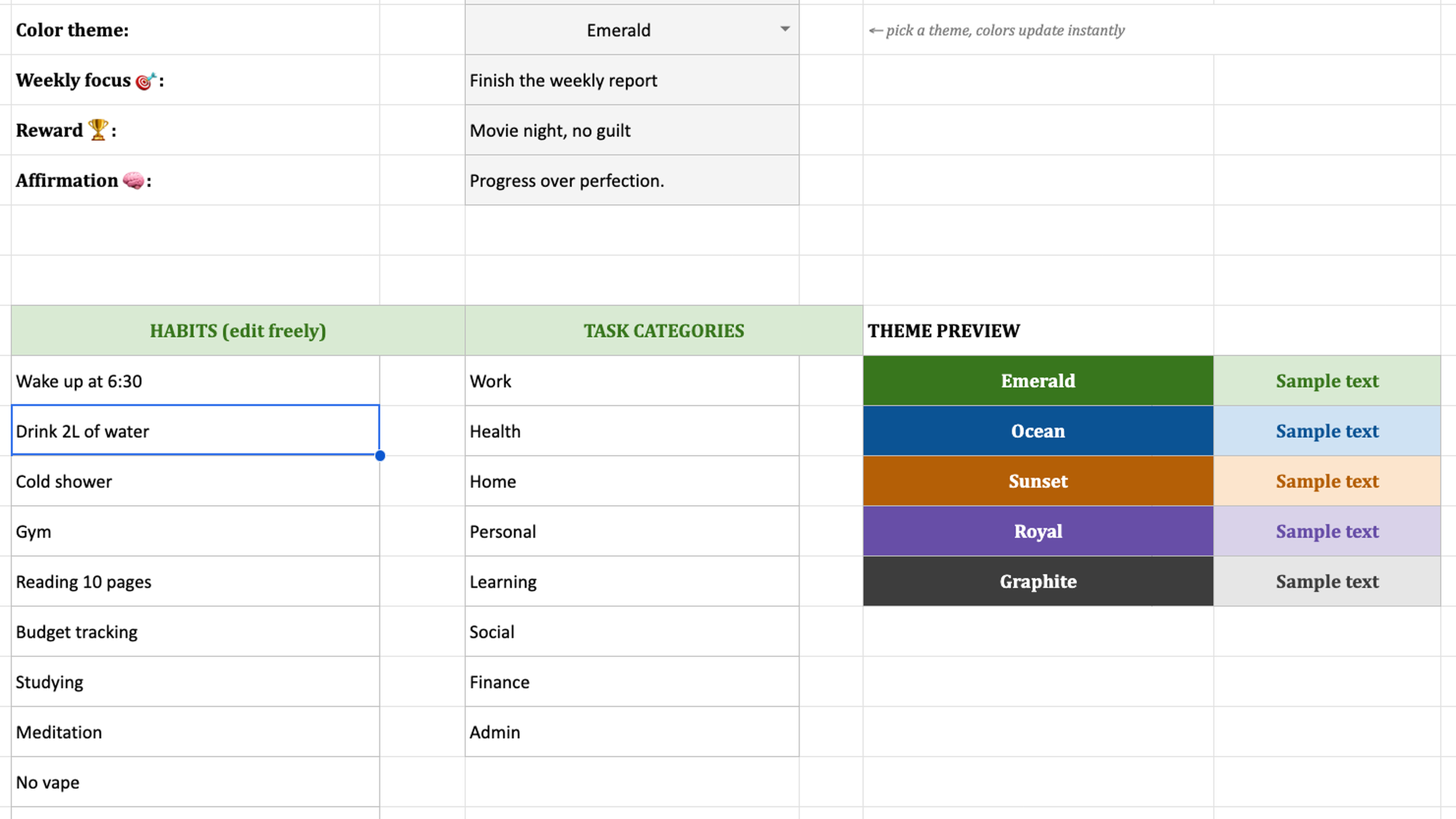Click Sunset's orange 'Sample text' cell
This screenshot has width=1456, height=819.
point(1327,481)
